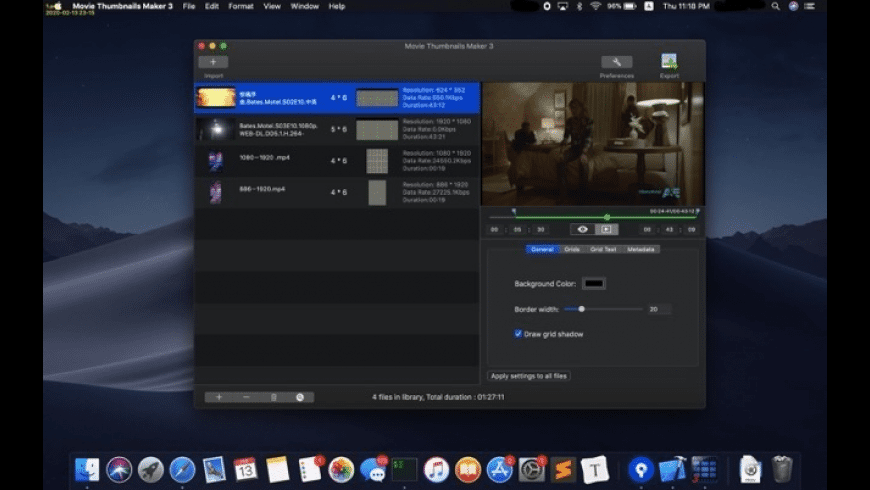Click the Spotlight search icon in menu bar
Screen dimensions: 870x490
776,6
